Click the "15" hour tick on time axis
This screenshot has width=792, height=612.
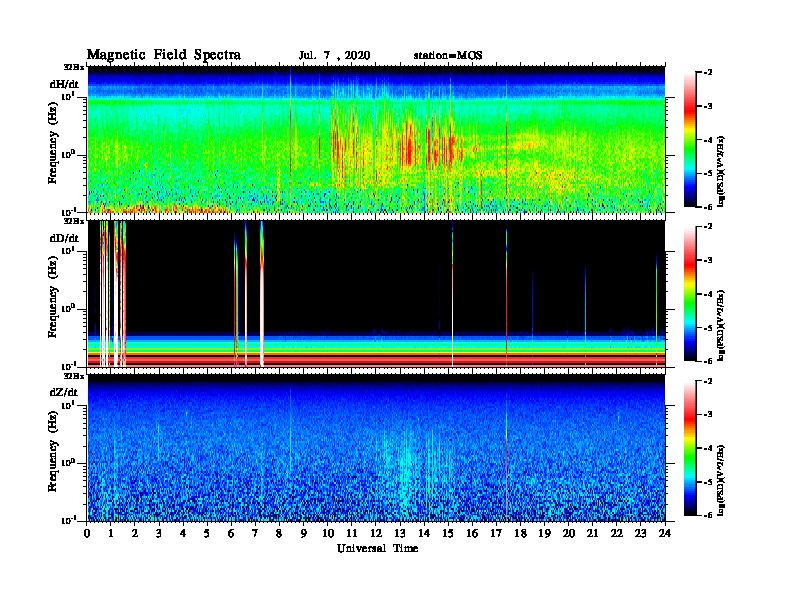pyautogui.click(x=448, y=533)
